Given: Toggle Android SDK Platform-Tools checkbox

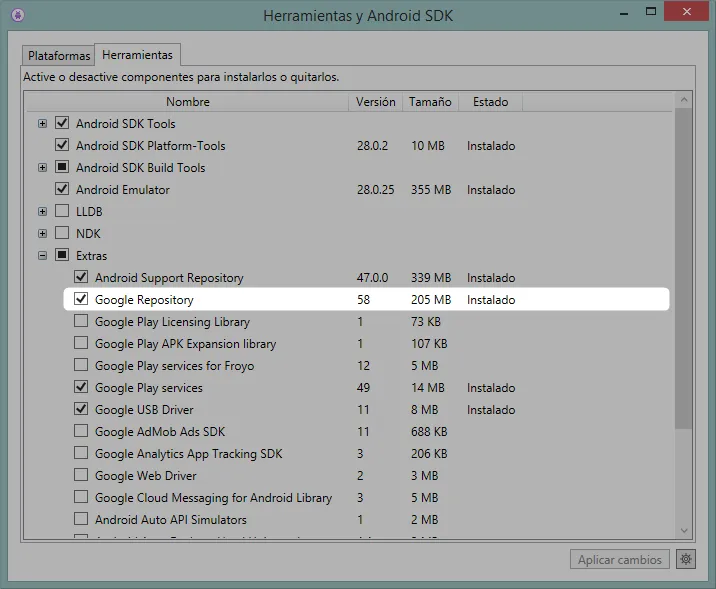Looking at the screenshot, I should click(62, 145).
